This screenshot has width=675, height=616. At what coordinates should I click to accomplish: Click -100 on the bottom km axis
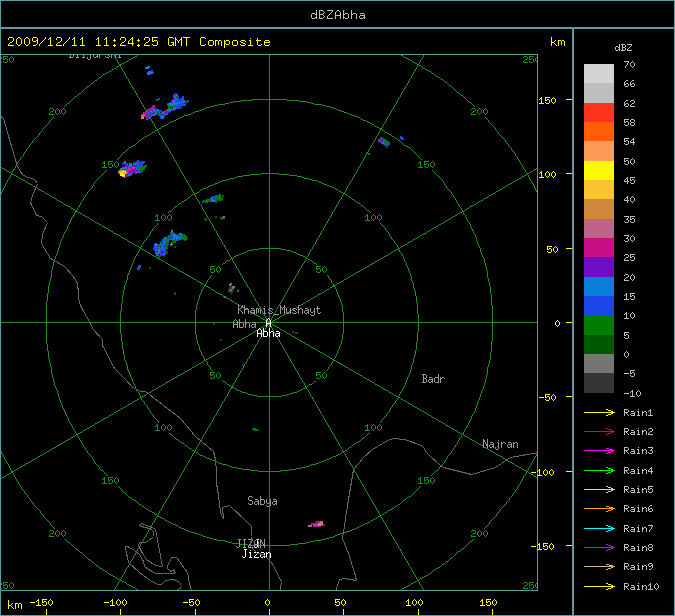(x=116, y=603)
